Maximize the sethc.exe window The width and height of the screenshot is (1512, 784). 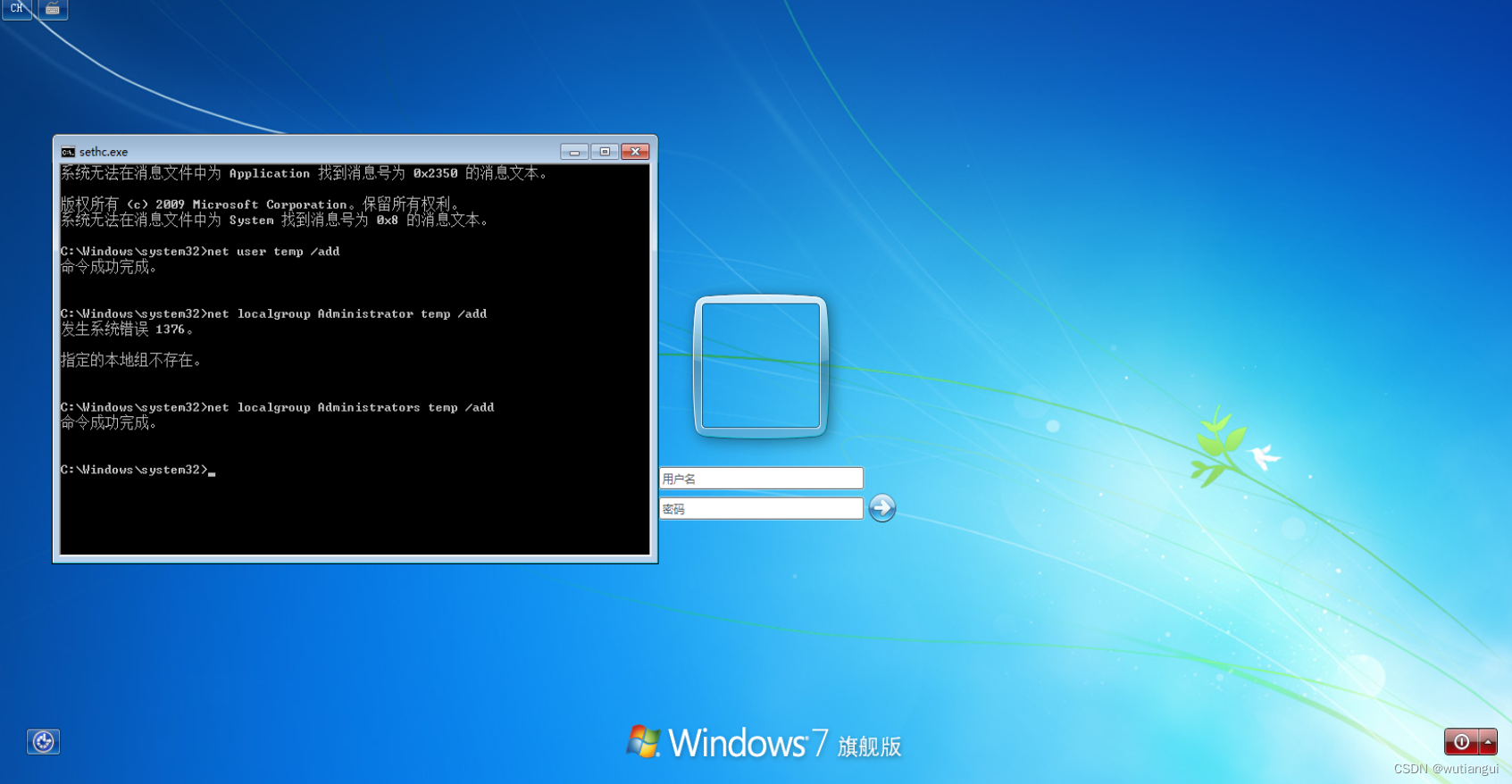[605, 152]
